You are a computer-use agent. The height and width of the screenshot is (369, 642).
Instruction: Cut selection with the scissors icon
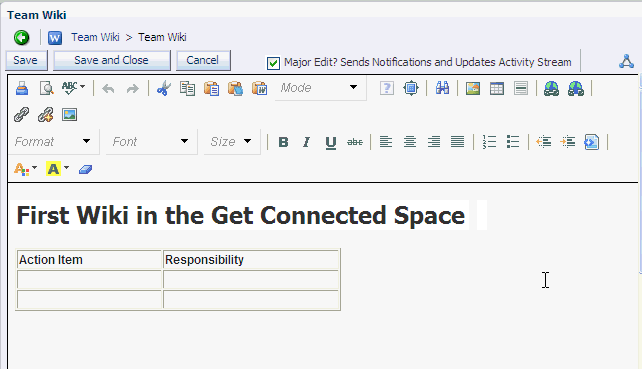164,88
